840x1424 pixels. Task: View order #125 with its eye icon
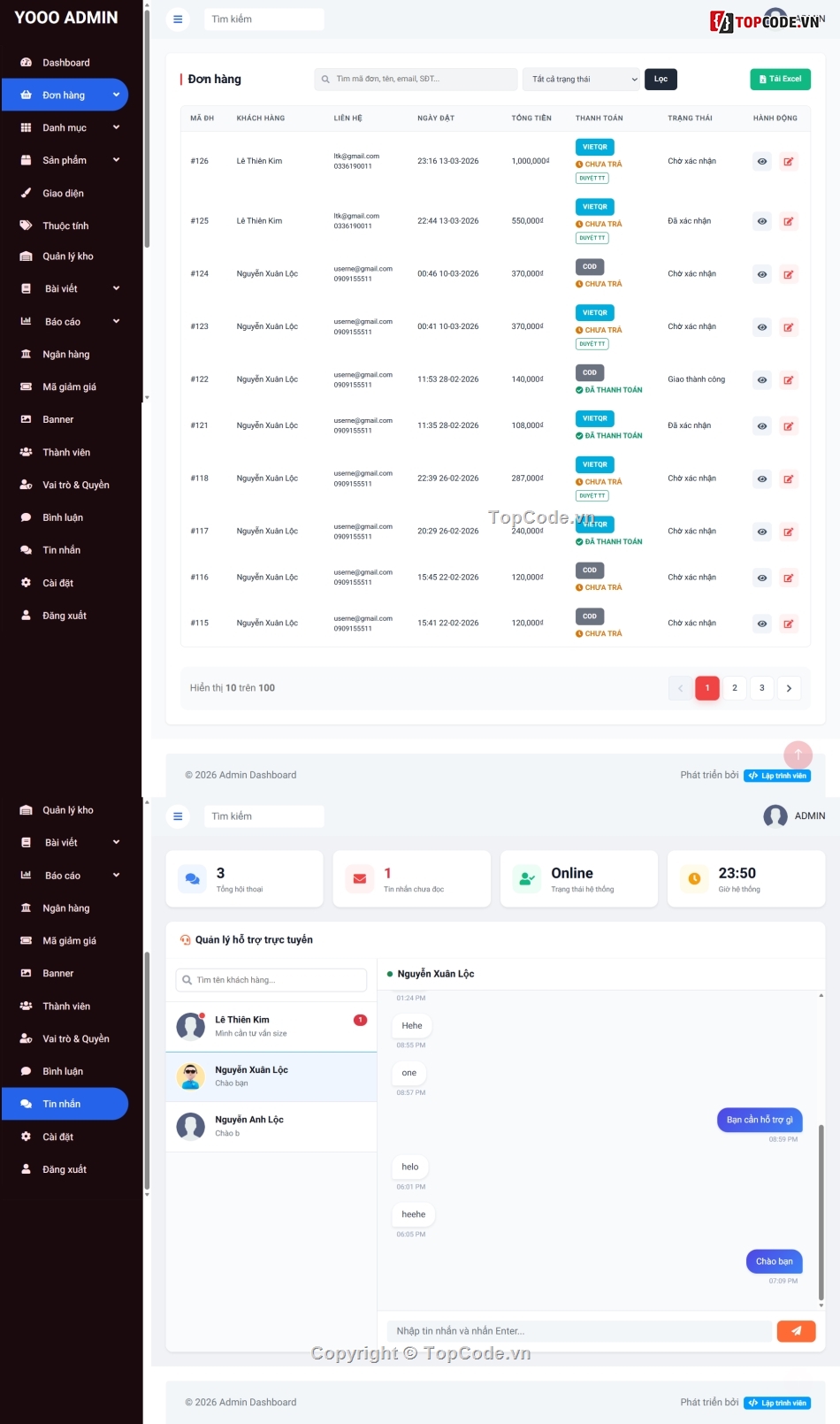tap(761, 221)
